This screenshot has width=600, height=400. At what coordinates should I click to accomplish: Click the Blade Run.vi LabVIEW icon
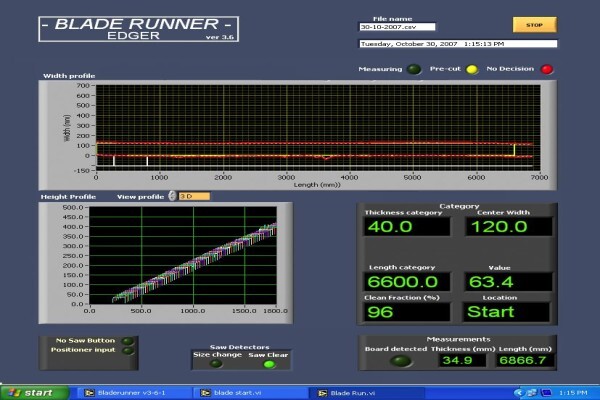322,393
